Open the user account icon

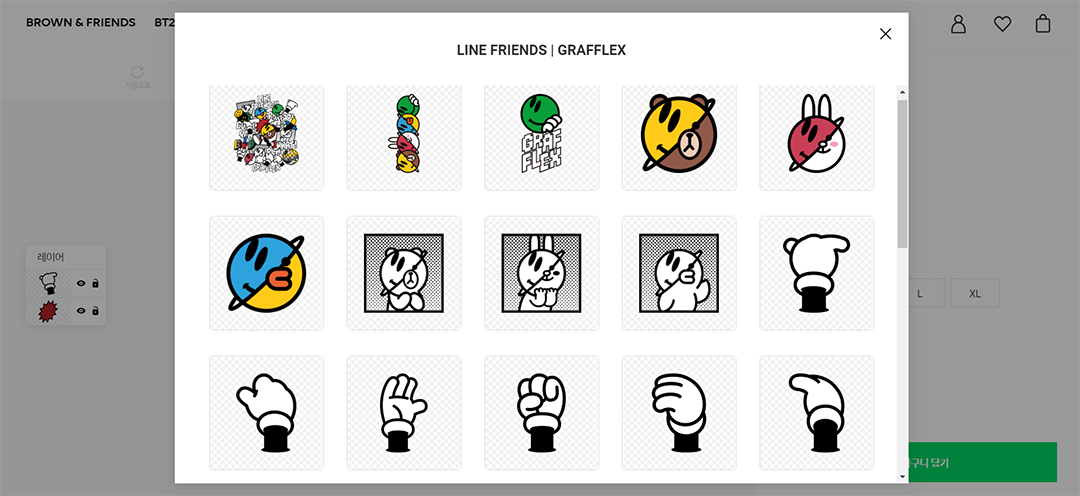[958, 23]
